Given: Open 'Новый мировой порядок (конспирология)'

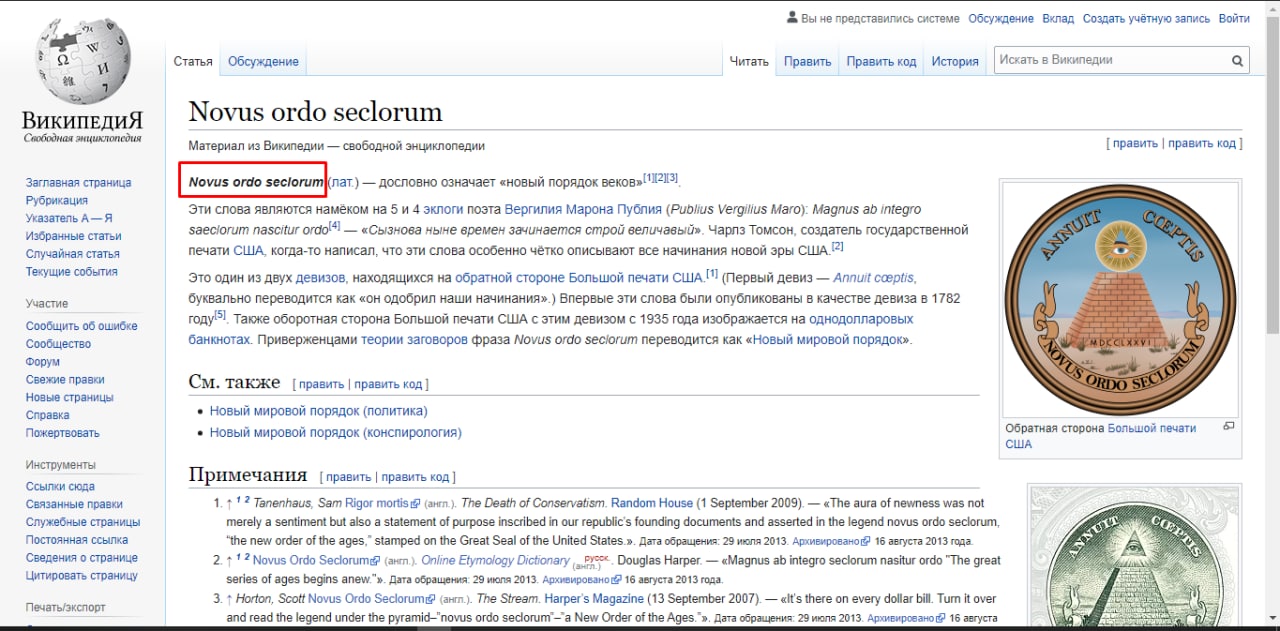Looking at the screenshot, I should (x=335, y=433).
